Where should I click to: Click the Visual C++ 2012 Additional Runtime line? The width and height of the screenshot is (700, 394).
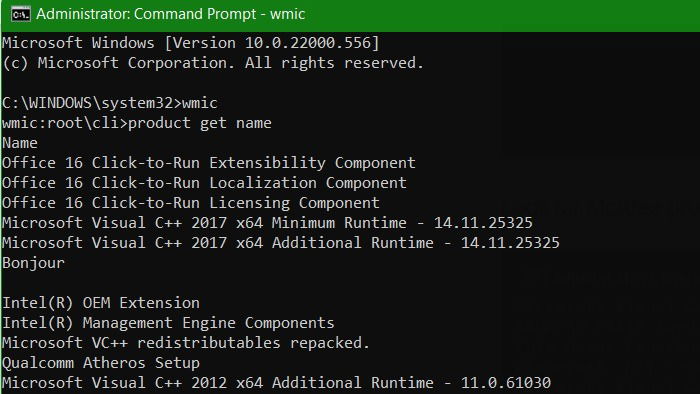tap(276, 383)
